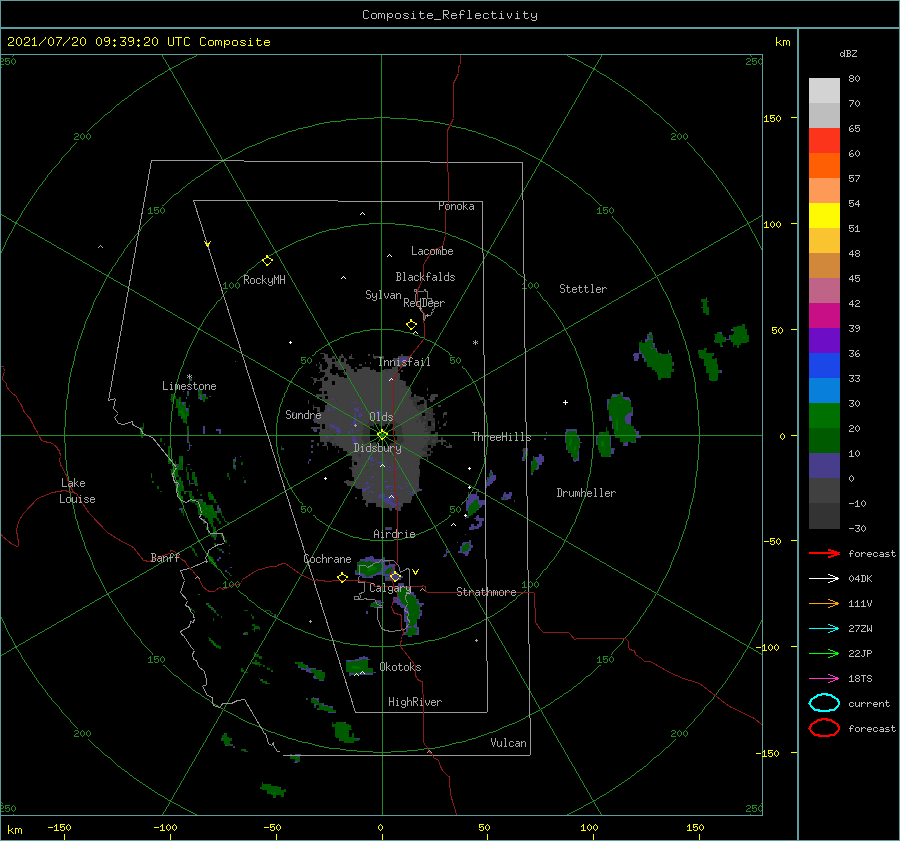Click the magenta 18TS arrow legend icon
The width and height of the screenshot is (900, 841).
(824, 679)
